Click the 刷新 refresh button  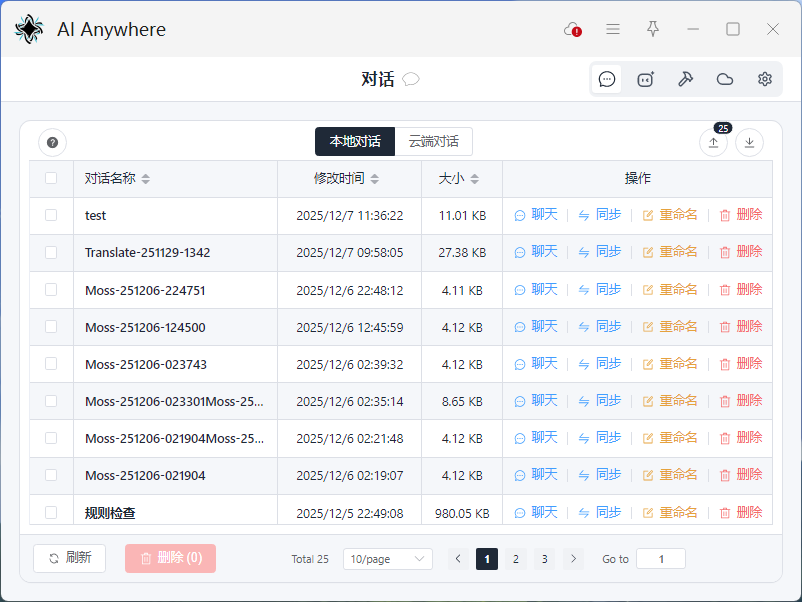pos(69,558)
